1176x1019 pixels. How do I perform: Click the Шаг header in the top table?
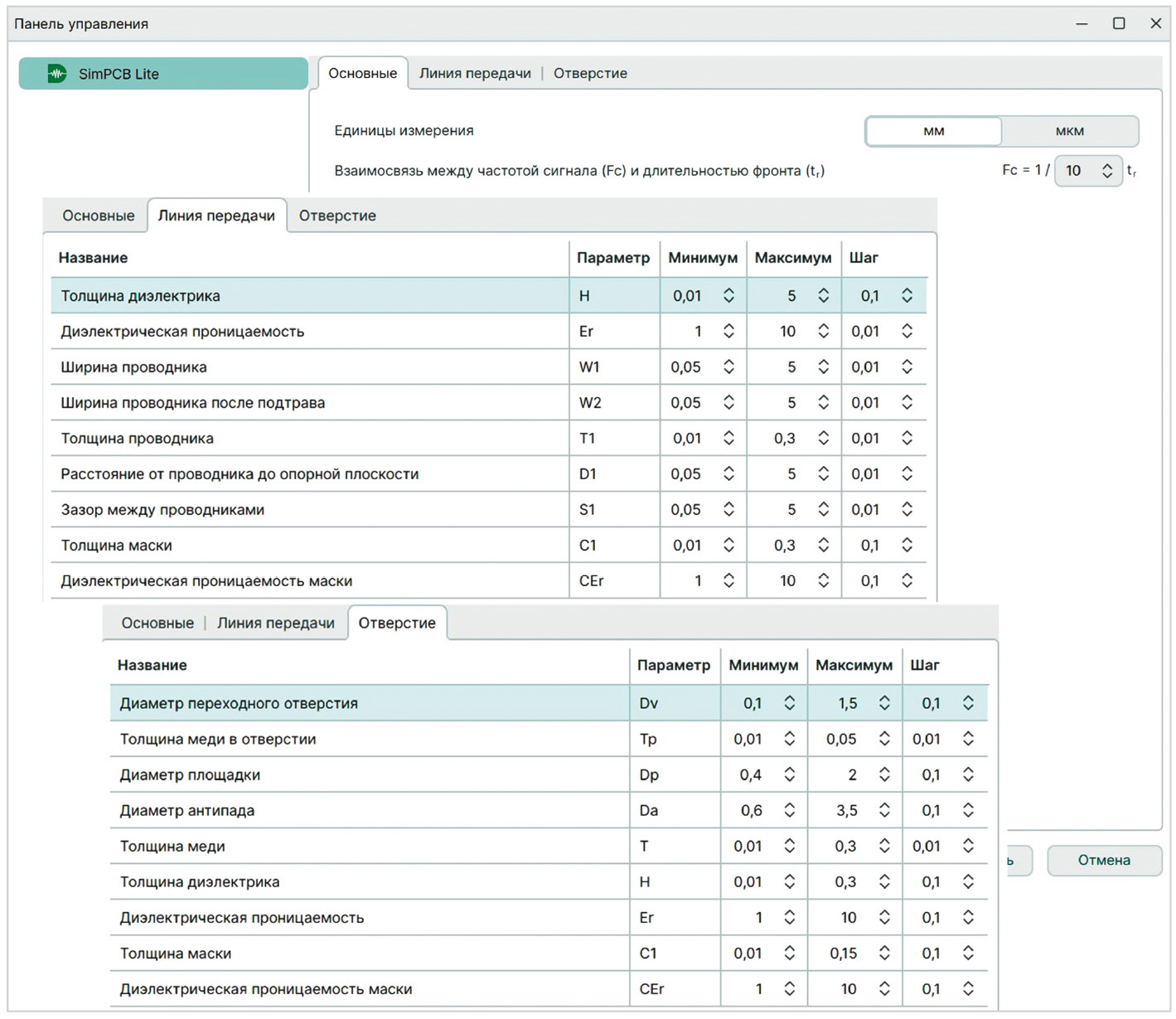click(864, 258)
